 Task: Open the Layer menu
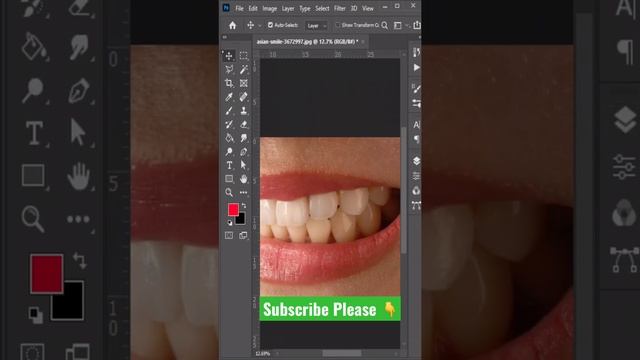click(x=288, y=8)
